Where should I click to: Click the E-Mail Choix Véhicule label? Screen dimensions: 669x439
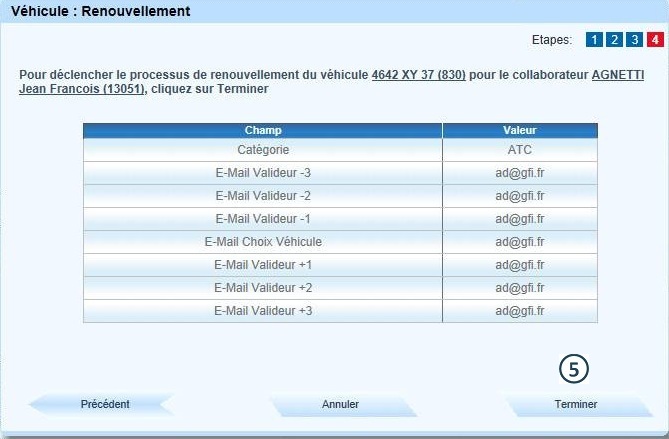(x=262, y=242)
